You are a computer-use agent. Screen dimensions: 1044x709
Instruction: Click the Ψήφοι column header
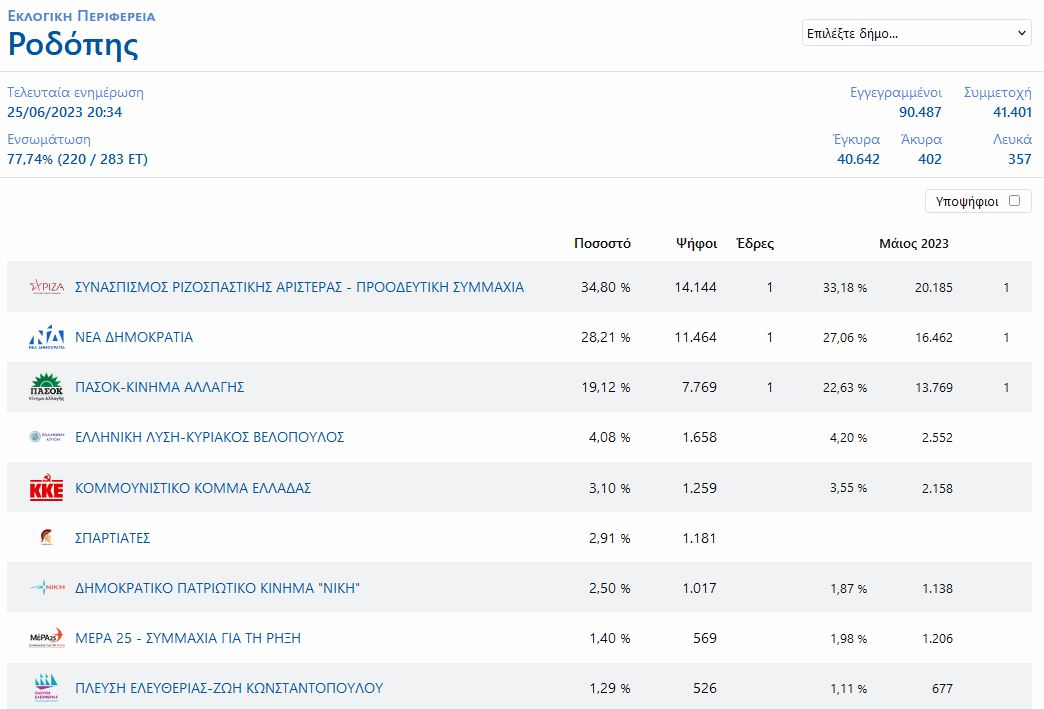pos(696,243)
